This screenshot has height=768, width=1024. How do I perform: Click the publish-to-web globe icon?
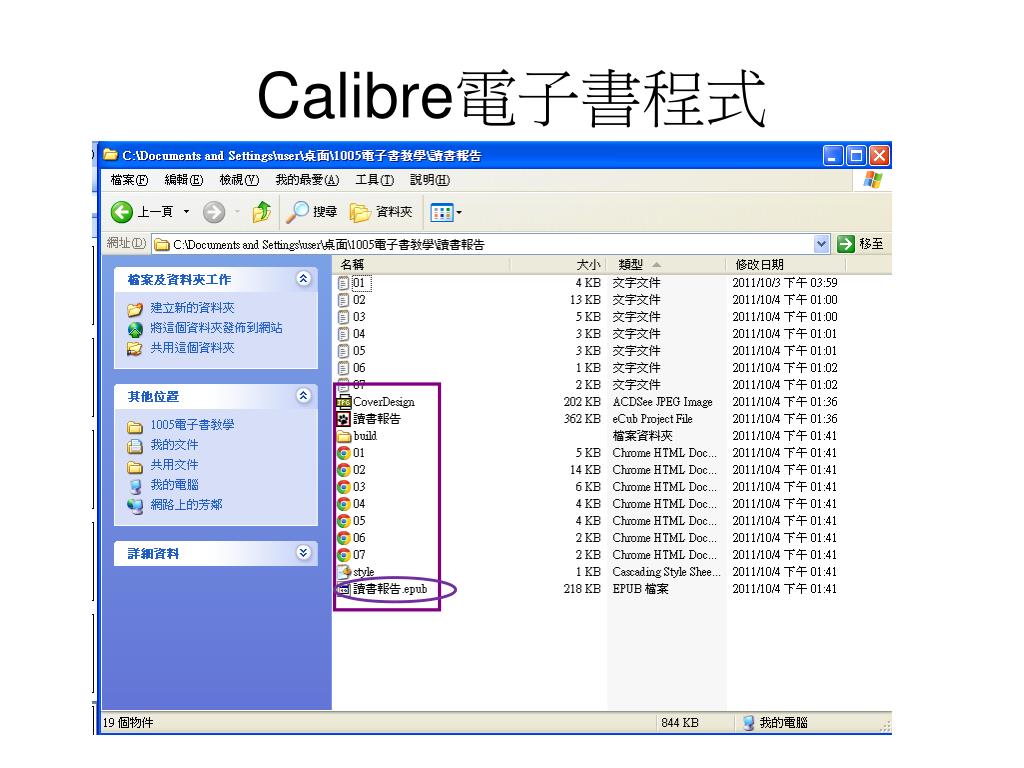tap(135, 328)
